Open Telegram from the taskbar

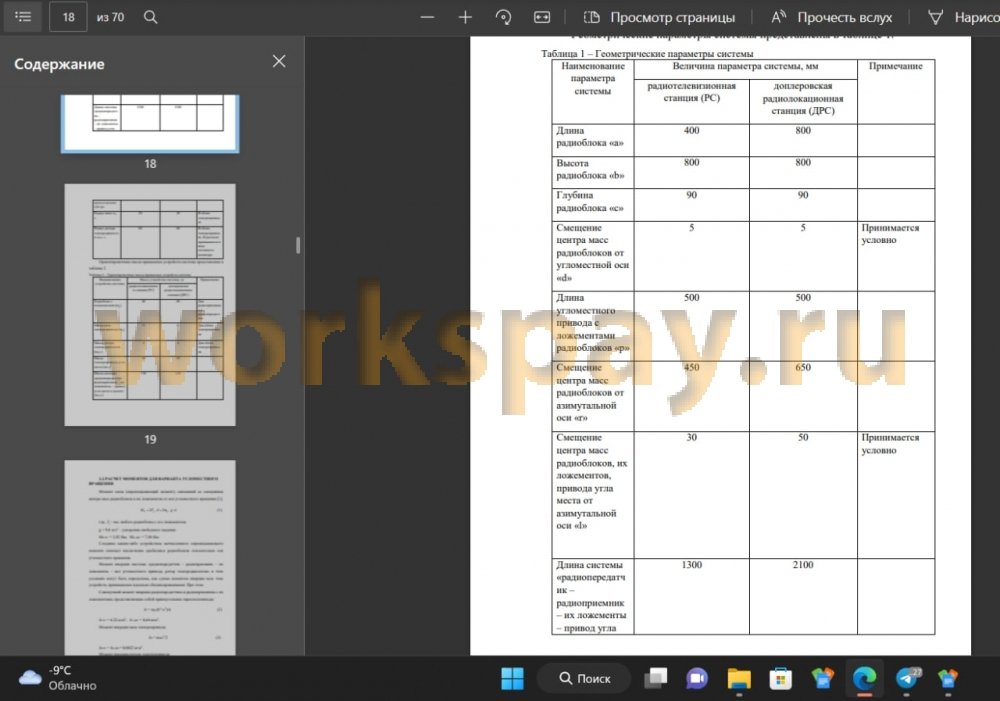point(907,678)
